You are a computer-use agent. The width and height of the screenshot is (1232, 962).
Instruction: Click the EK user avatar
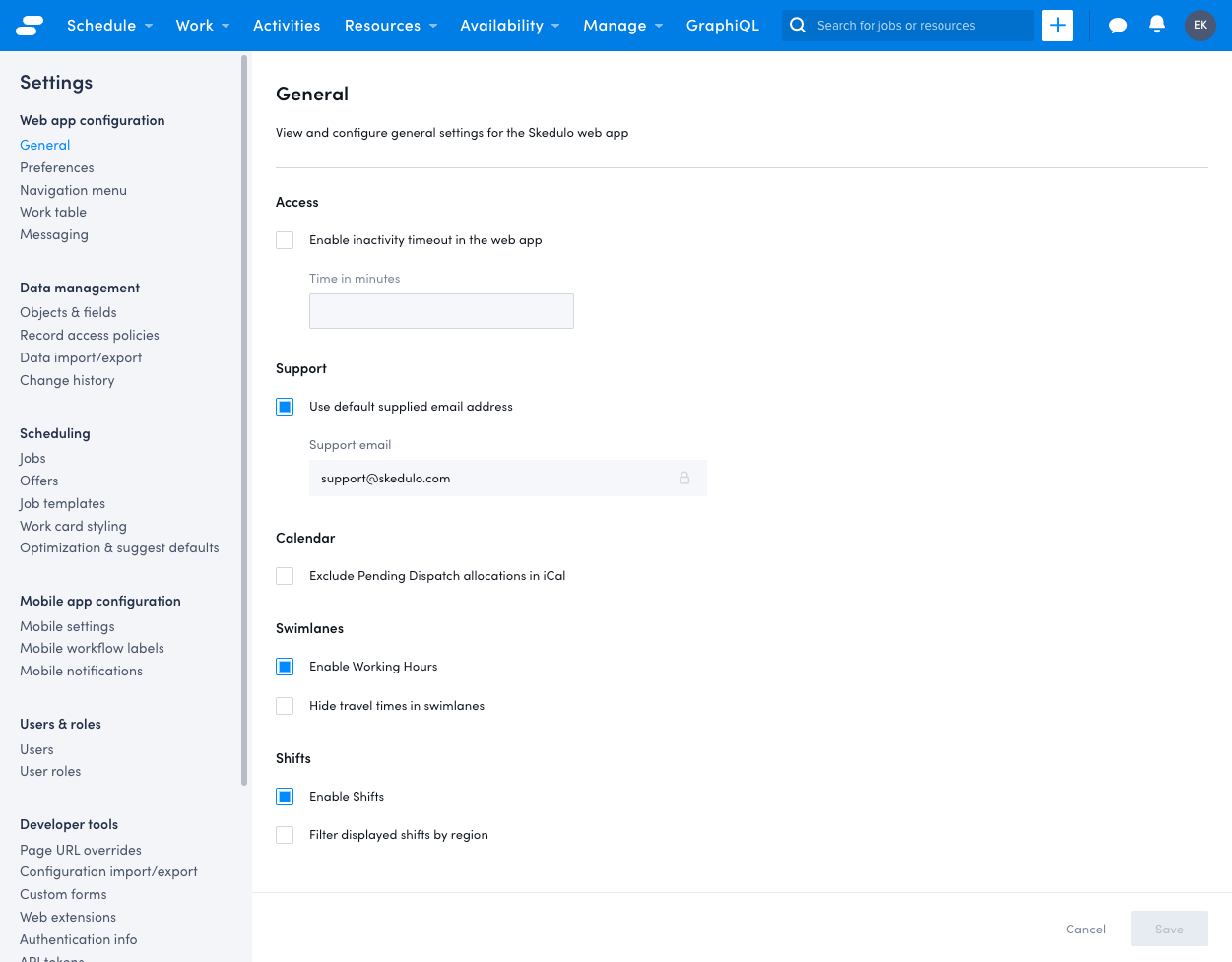[x=1200, y=26]
